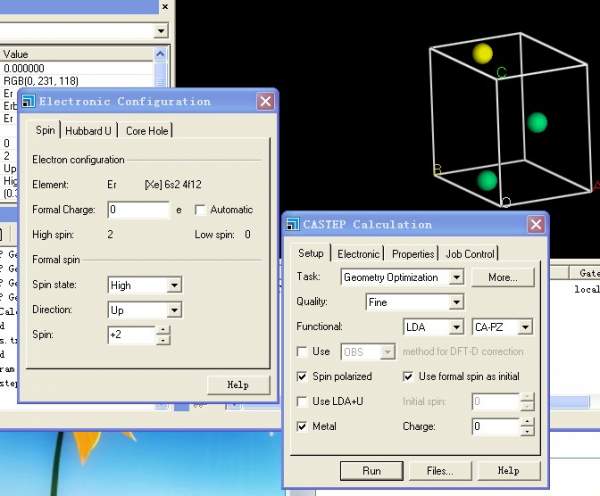This screenshot has width=600, height=496.
Task: Enable the Use LDA+U checkbox
Action: tap(302, 401)
